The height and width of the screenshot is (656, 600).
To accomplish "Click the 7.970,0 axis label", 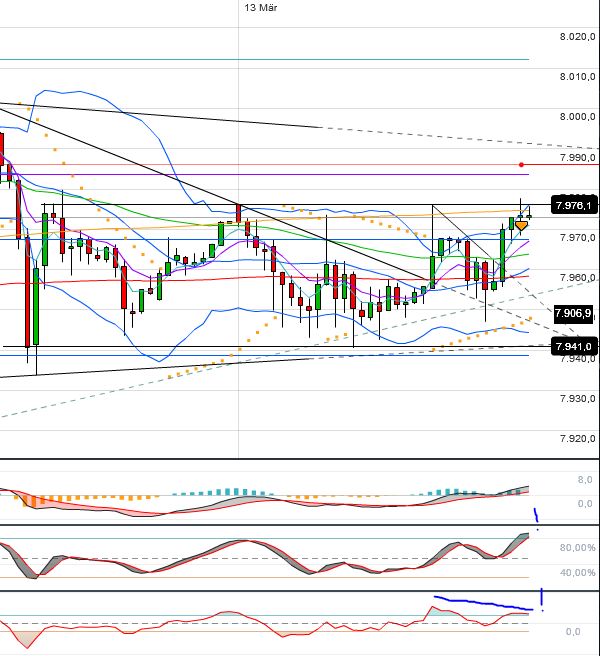I will pyautogui.click(x=577, y=238).
